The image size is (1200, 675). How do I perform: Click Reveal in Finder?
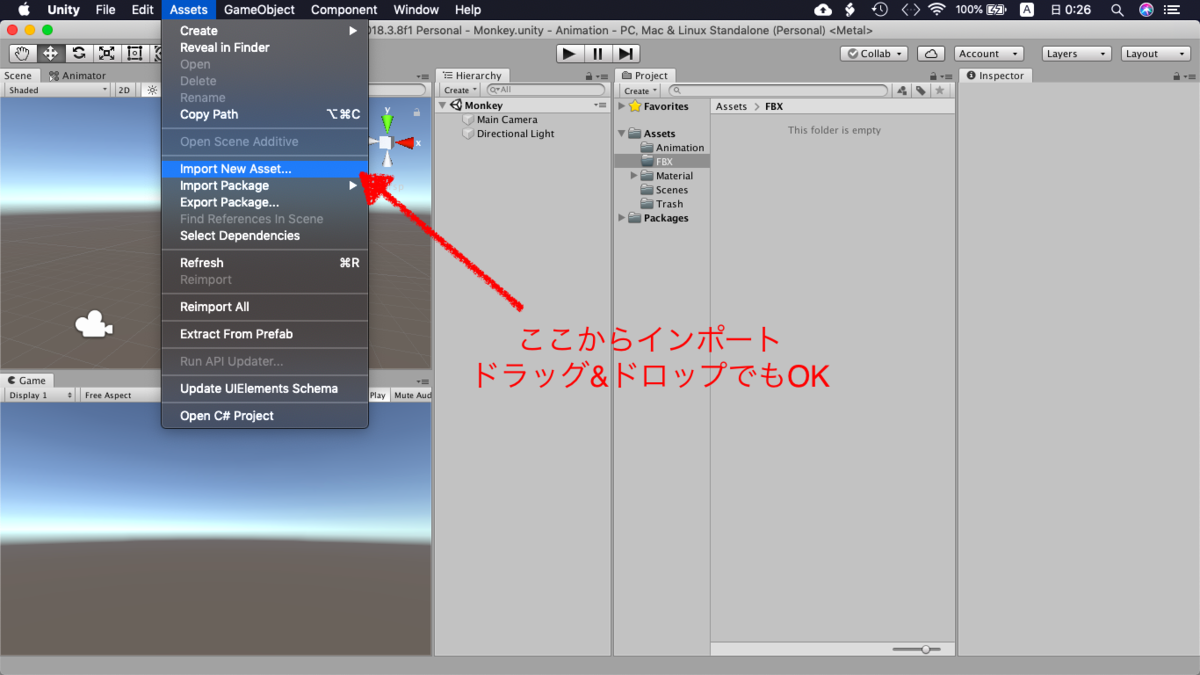pos(265,48)
